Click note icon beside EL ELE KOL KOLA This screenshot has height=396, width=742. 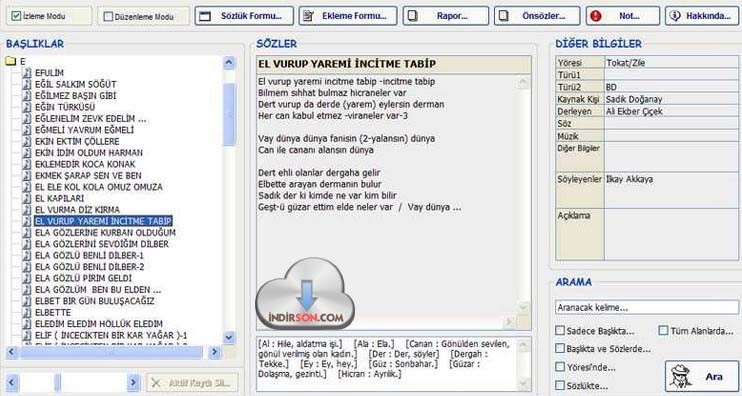27,186
